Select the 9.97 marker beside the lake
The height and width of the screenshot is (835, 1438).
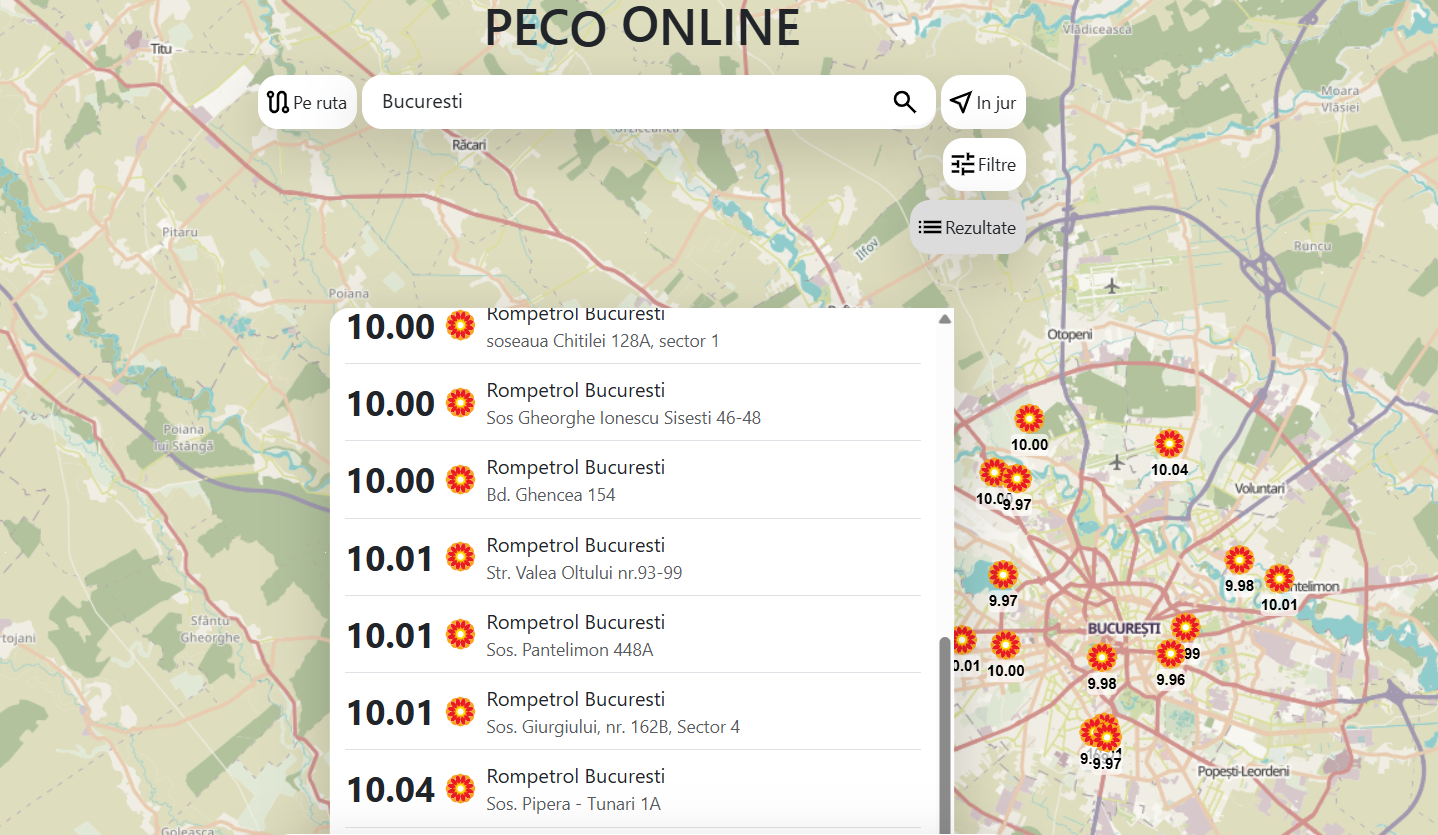[1003, 575]
